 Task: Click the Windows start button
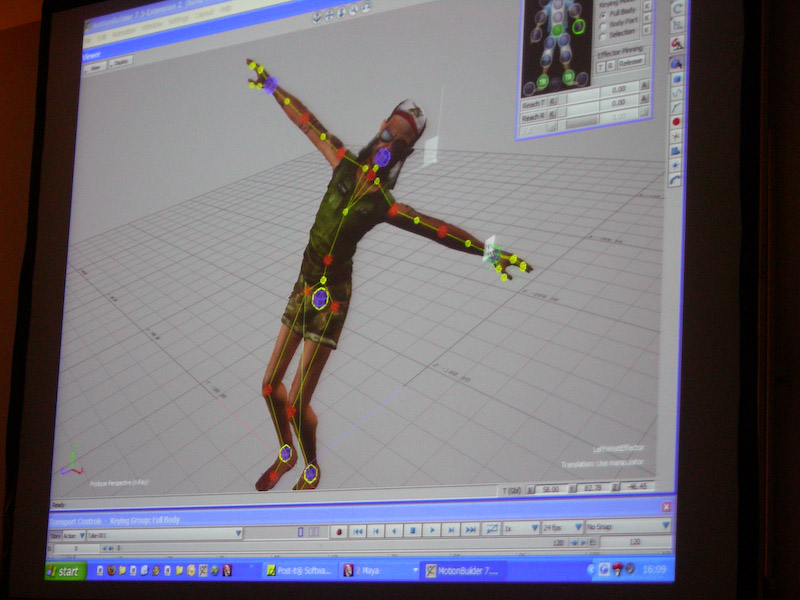point(65,571)
